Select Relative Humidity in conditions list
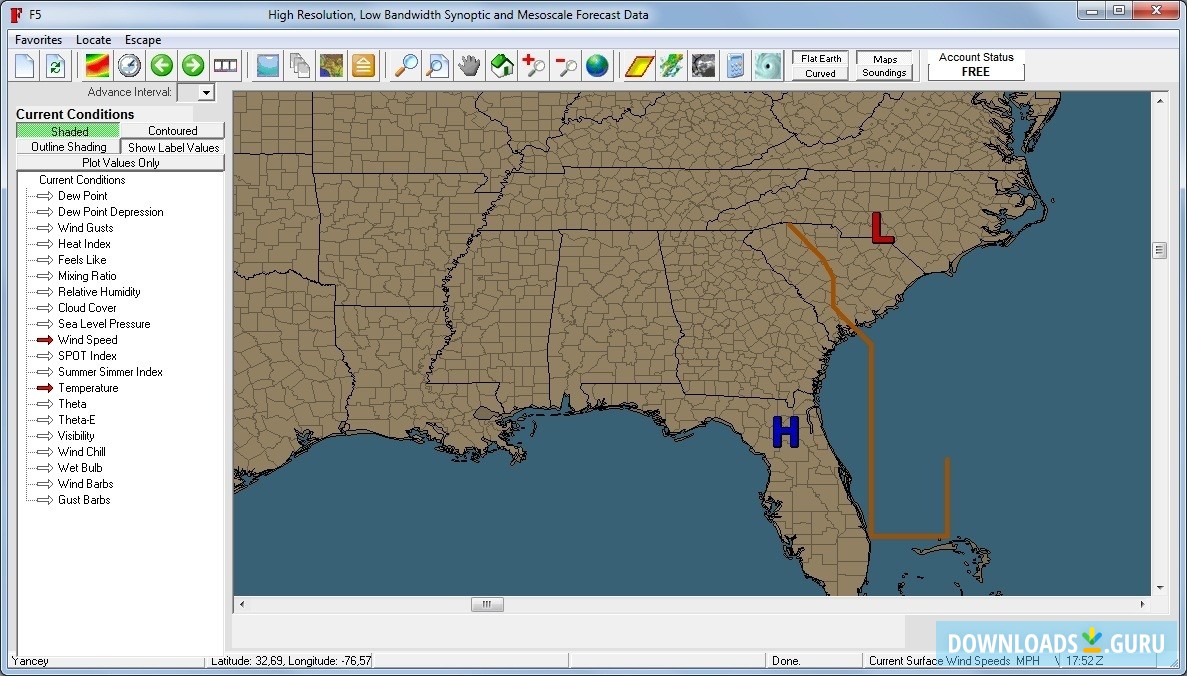Image resolution: width=1187 pixels, height=676 pixels. [x=99, y=292]
